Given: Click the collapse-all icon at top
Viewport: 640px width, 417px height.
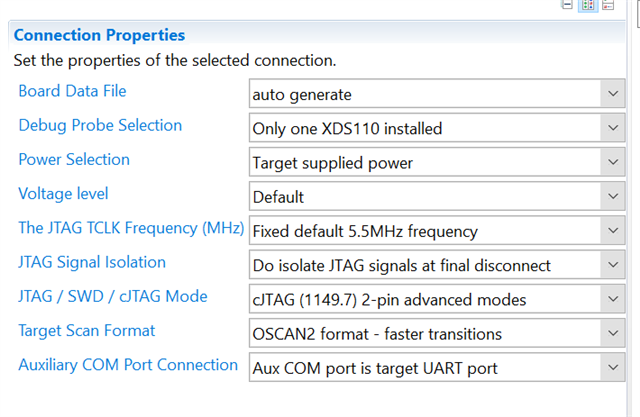Looking at the screenshot, I should click(567, 5).
